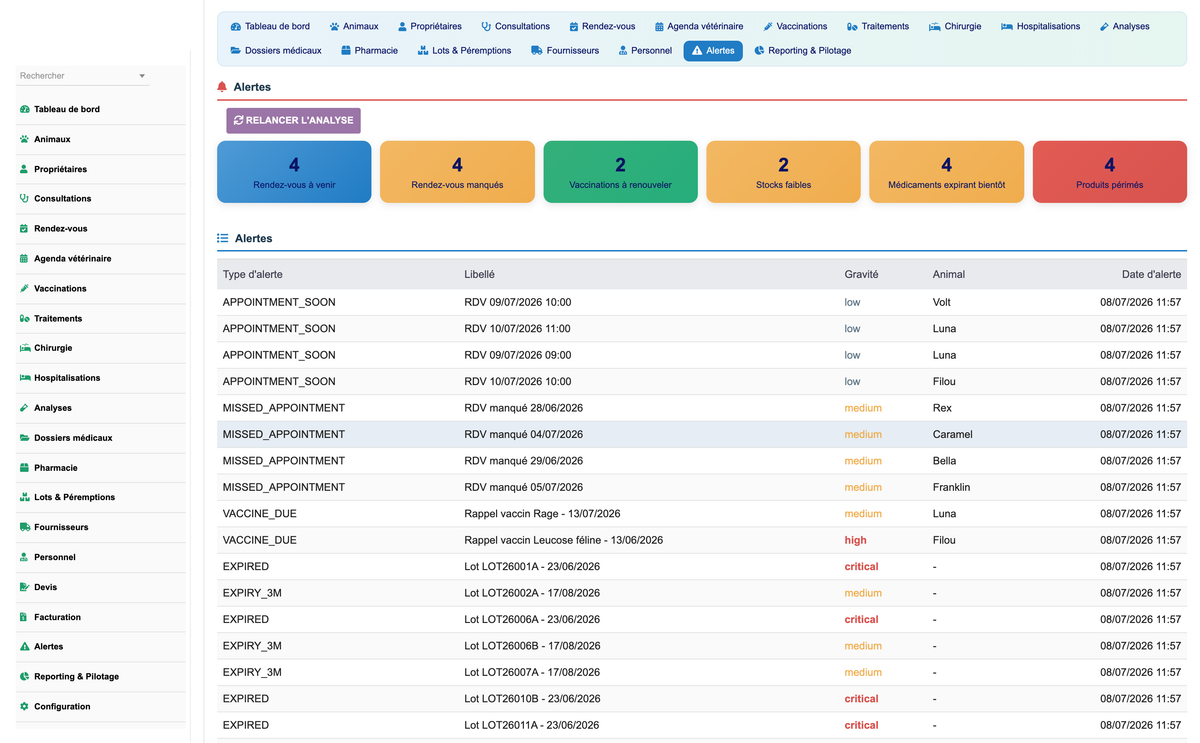Click Date d'alerte column header

point(1151,274)
